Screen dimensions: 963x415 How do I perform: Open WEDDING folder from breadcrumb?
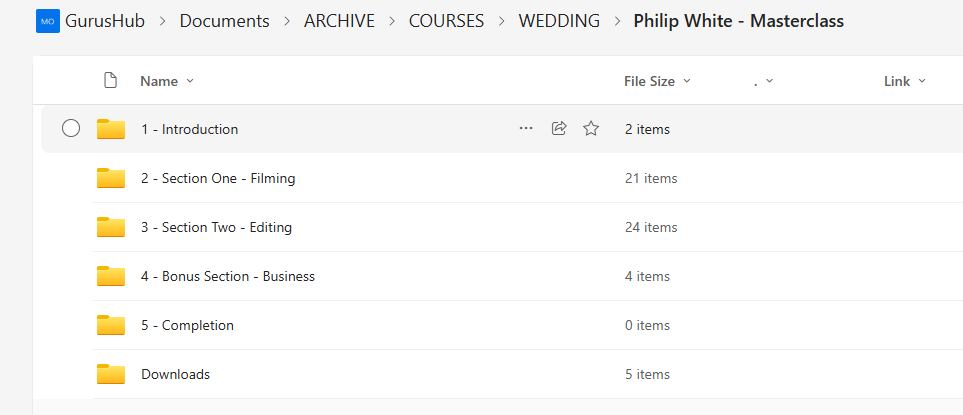pyautogui.click(x=559, y=21)
